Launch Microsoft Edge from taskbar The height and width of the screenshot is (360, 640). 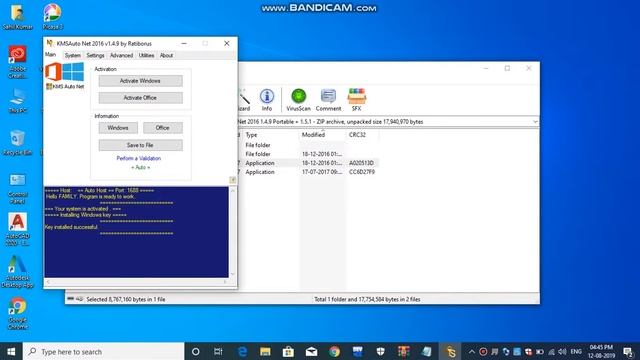[242, 351]
